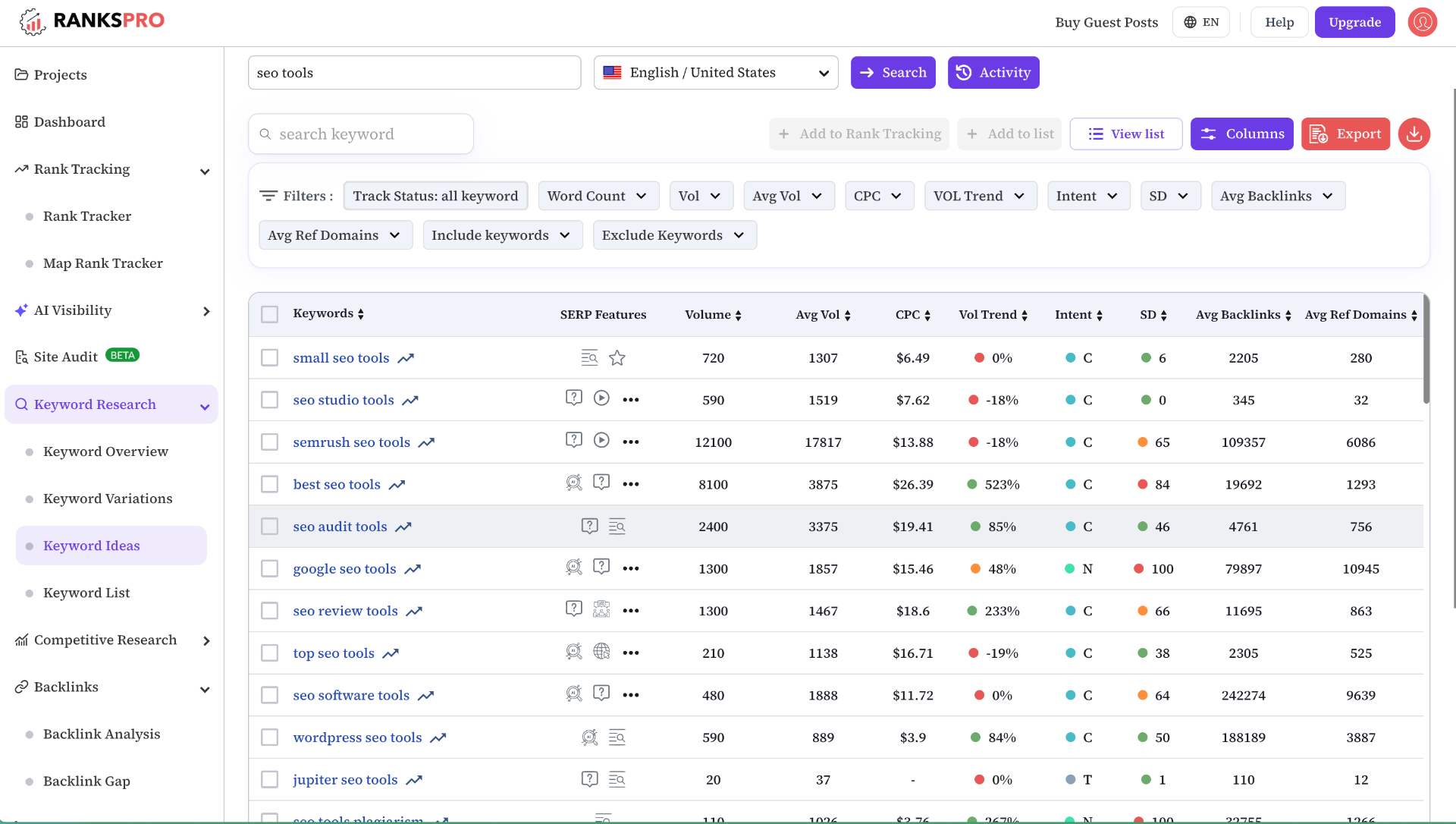Check the best seo tools row checkbox
Viewport: 1456px width, 824px height.
click(x=270, y=484)
